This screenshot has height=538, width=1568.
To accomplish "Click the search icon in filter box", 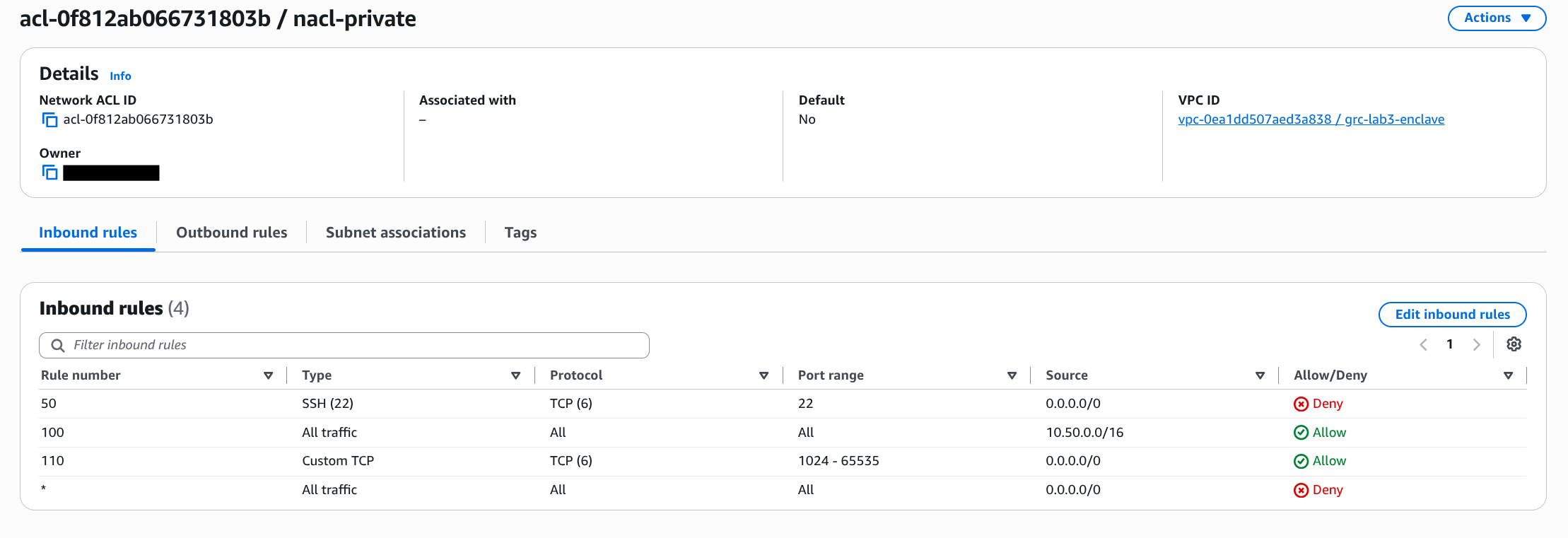I will pyautogui.click(x=58, y=345).
